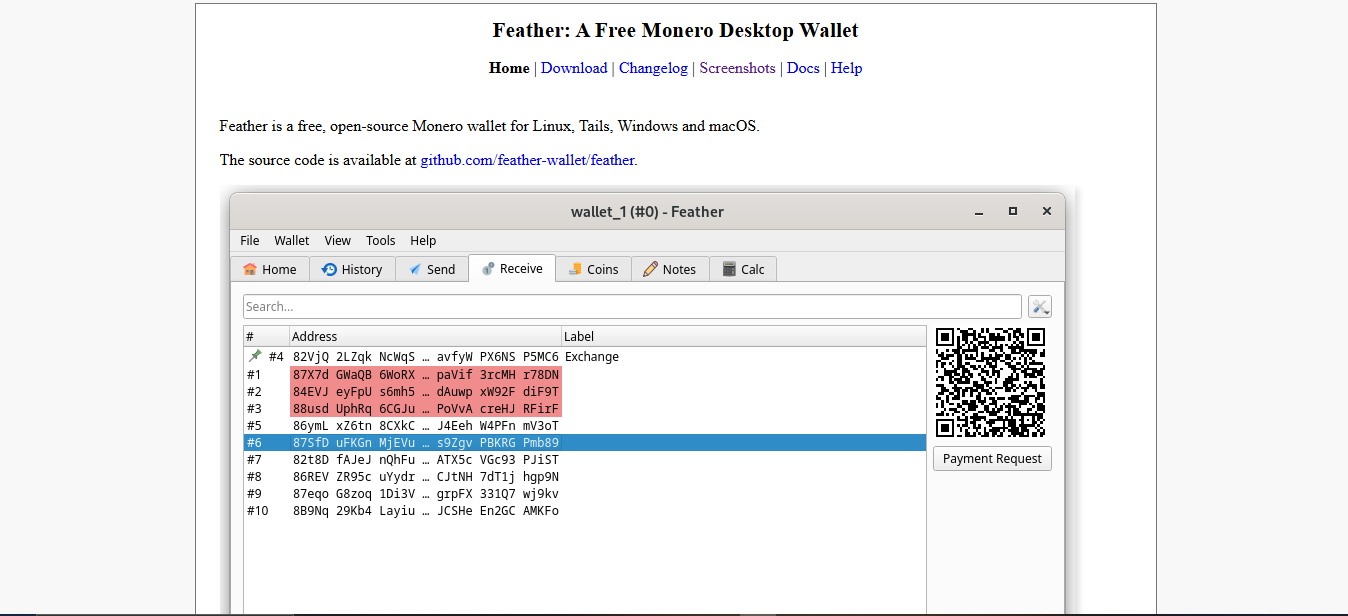Select the address starting with 88usd
This screenshot has height=616, width=1348.
(425, 408)
